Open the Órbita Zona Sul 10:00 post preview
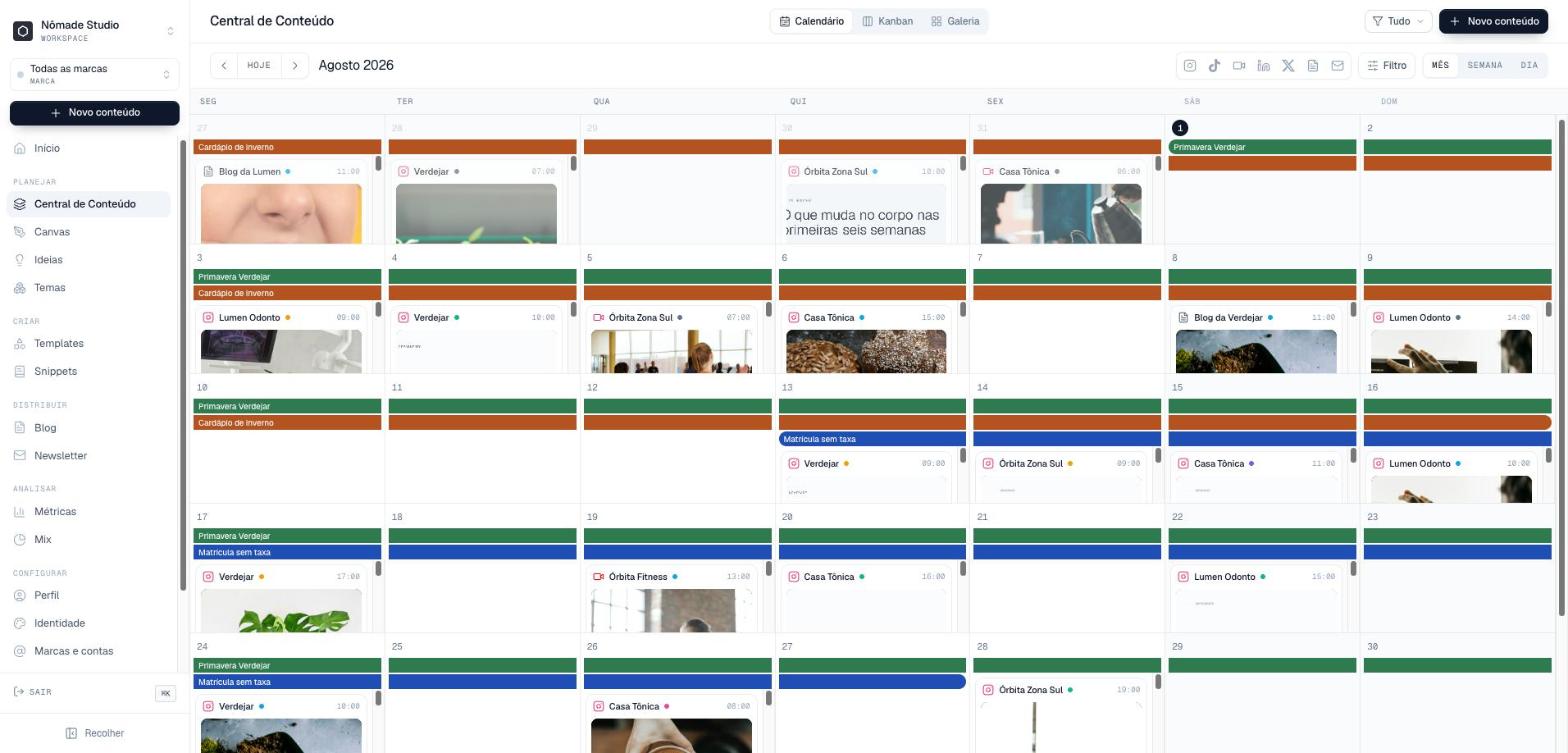 coord(866,201)
